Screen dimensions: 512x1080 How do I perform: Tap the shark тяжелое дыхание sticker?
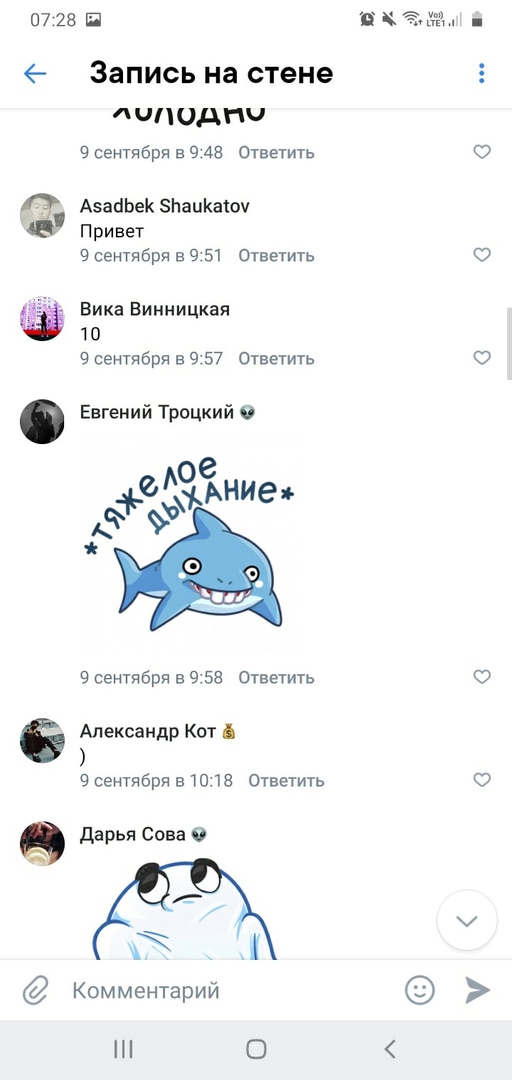pos(187,545)
